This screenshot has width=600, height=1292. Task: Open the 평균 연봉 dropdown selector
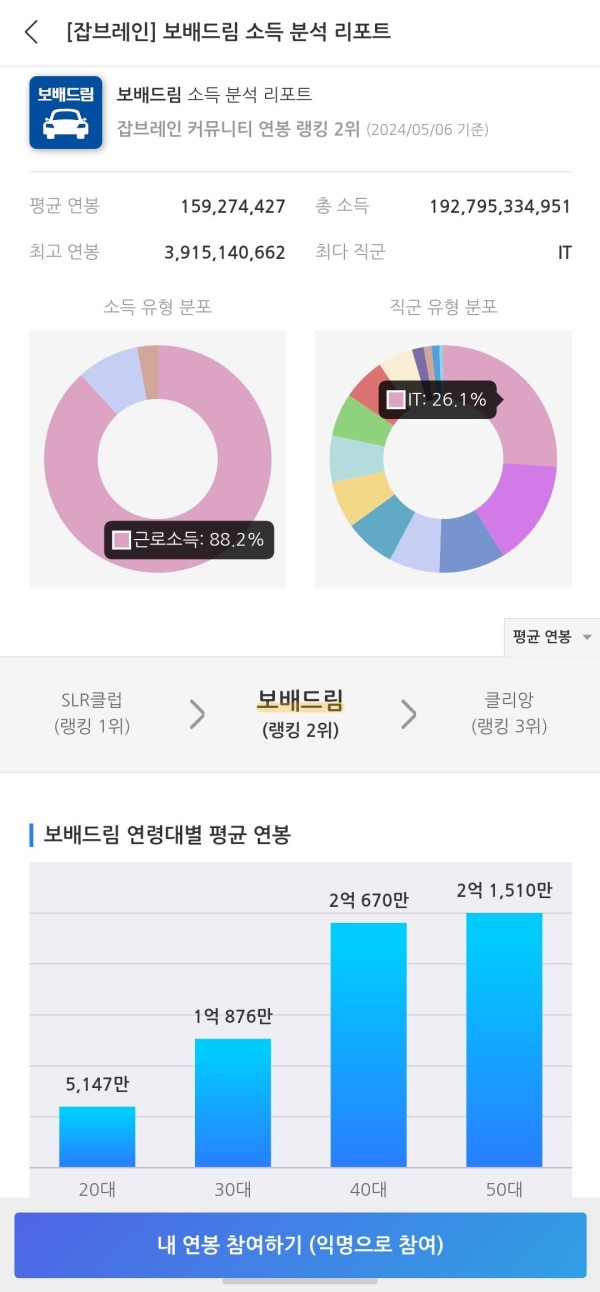click(x=552, y=637)
